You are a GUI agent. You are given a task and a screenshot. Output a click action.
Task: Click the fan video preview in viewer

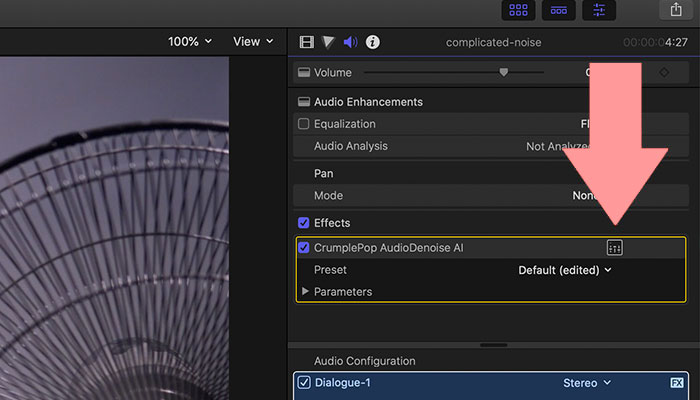point(114,228)
